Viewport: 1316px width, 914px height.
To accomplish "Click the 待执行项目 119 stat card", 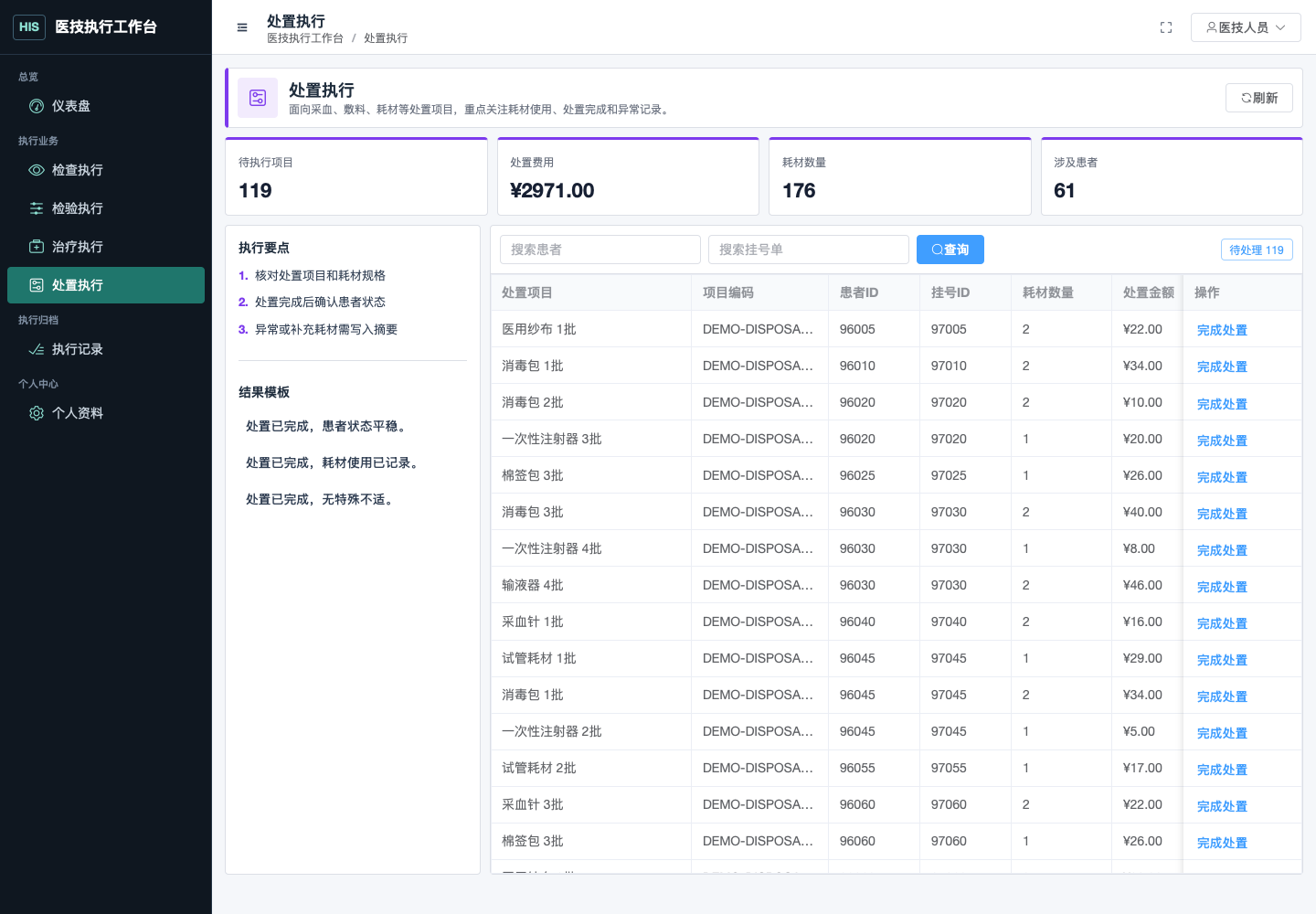I will click(x=356, y=177).
